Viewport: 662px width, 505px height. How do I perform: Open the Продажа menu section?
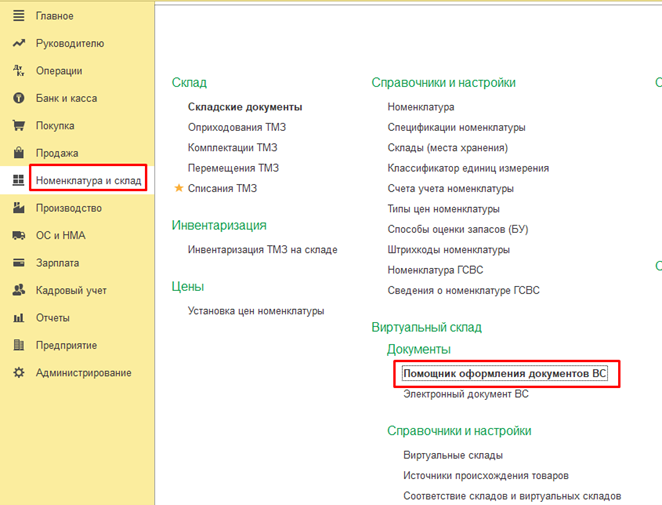[56, 153]
